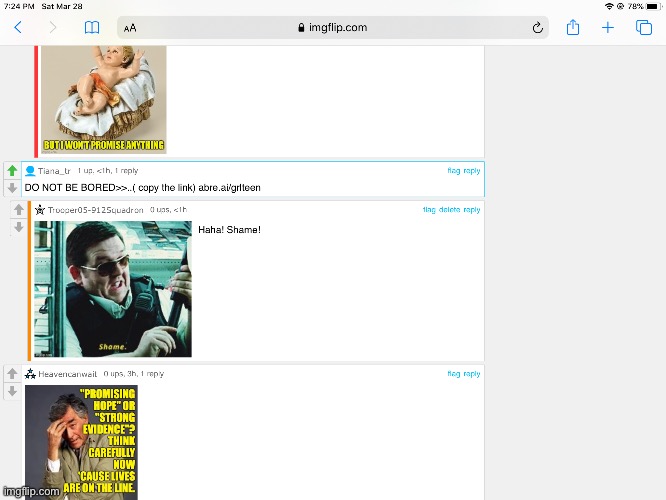
Task: Open the AA reader text-size menu
Action: [x=130, y=28]
